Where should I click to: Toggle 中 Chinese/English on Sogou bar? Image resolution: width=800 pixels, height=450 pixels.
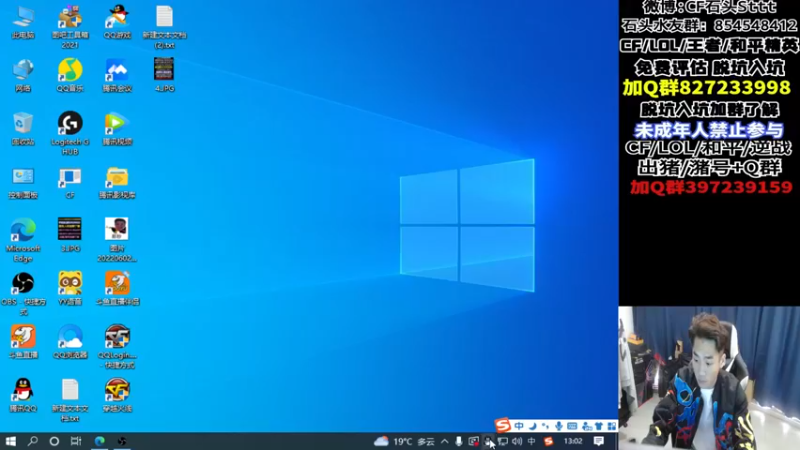pyautogui.click(x=519, y=426)
